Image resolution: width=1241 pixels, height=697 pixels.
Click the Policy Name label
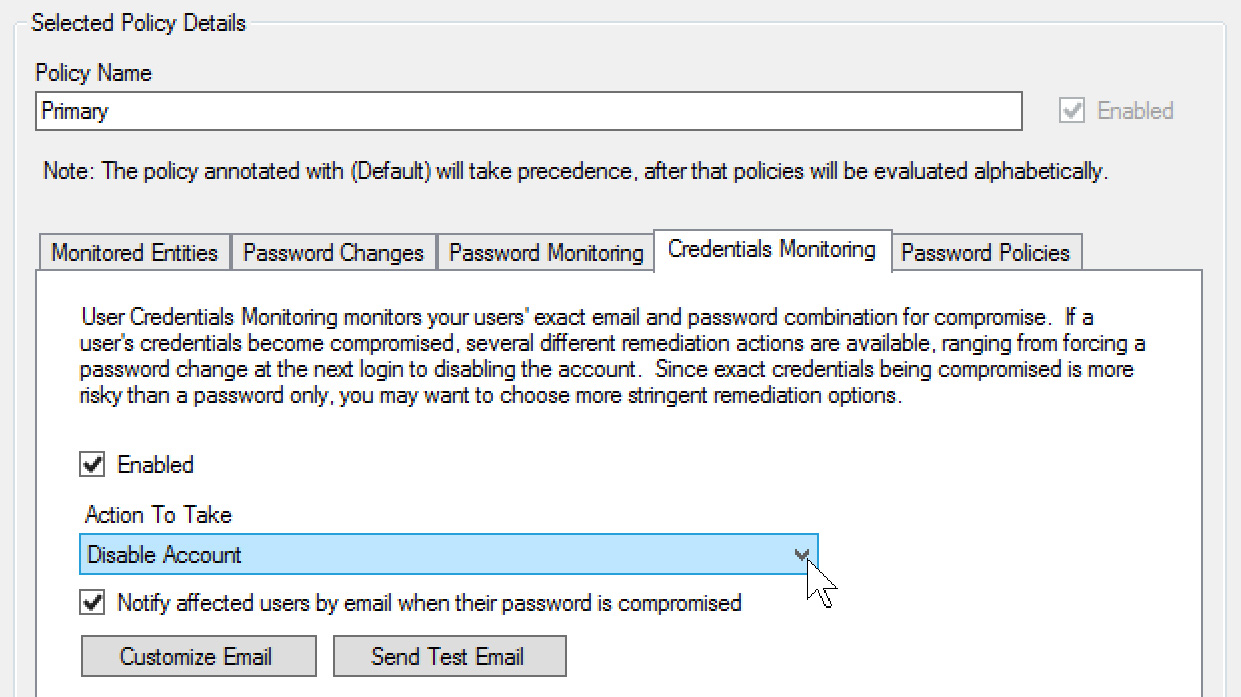click(x=93, y=73)
